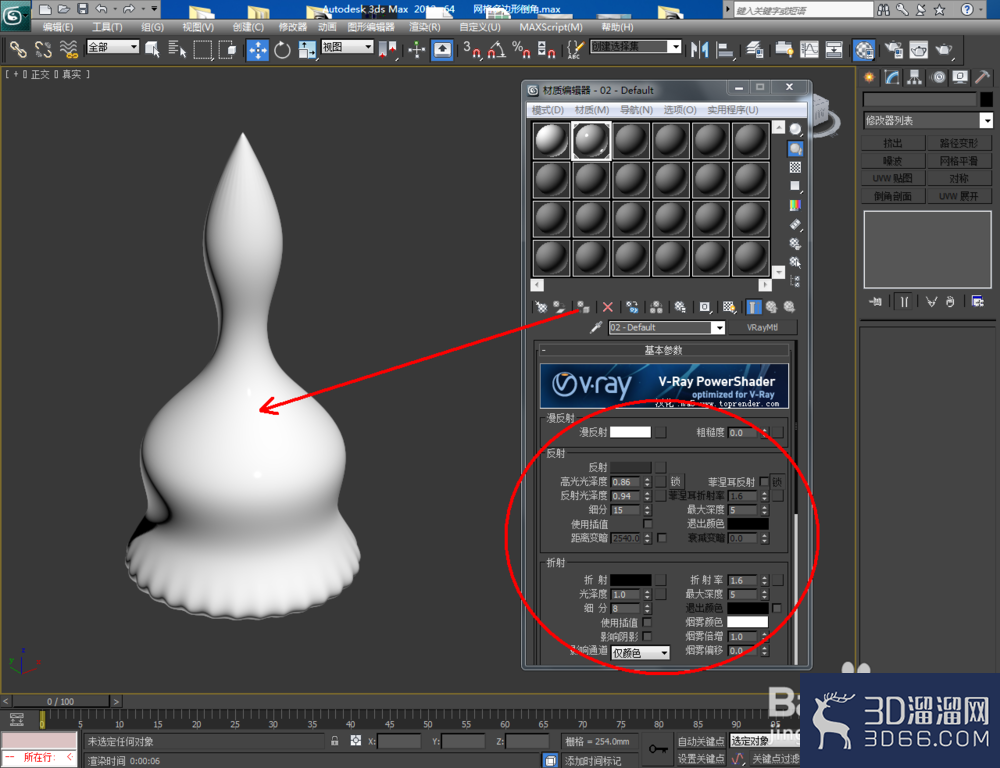Viewport: 1000px width, 768px height.
Task: Open the Curve Editor icon
Action: click(809, 49)
